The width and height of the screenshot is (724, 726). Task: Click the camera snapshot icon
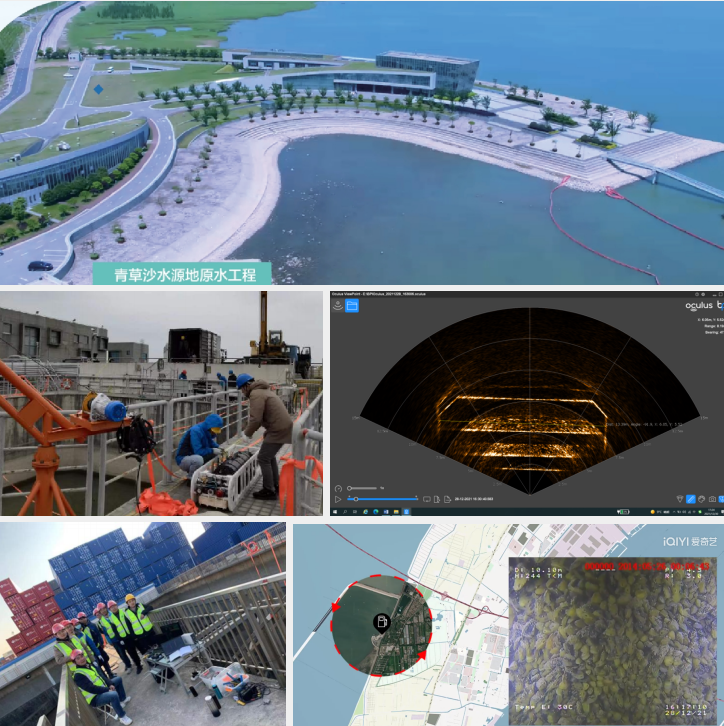tap(712, 498)
